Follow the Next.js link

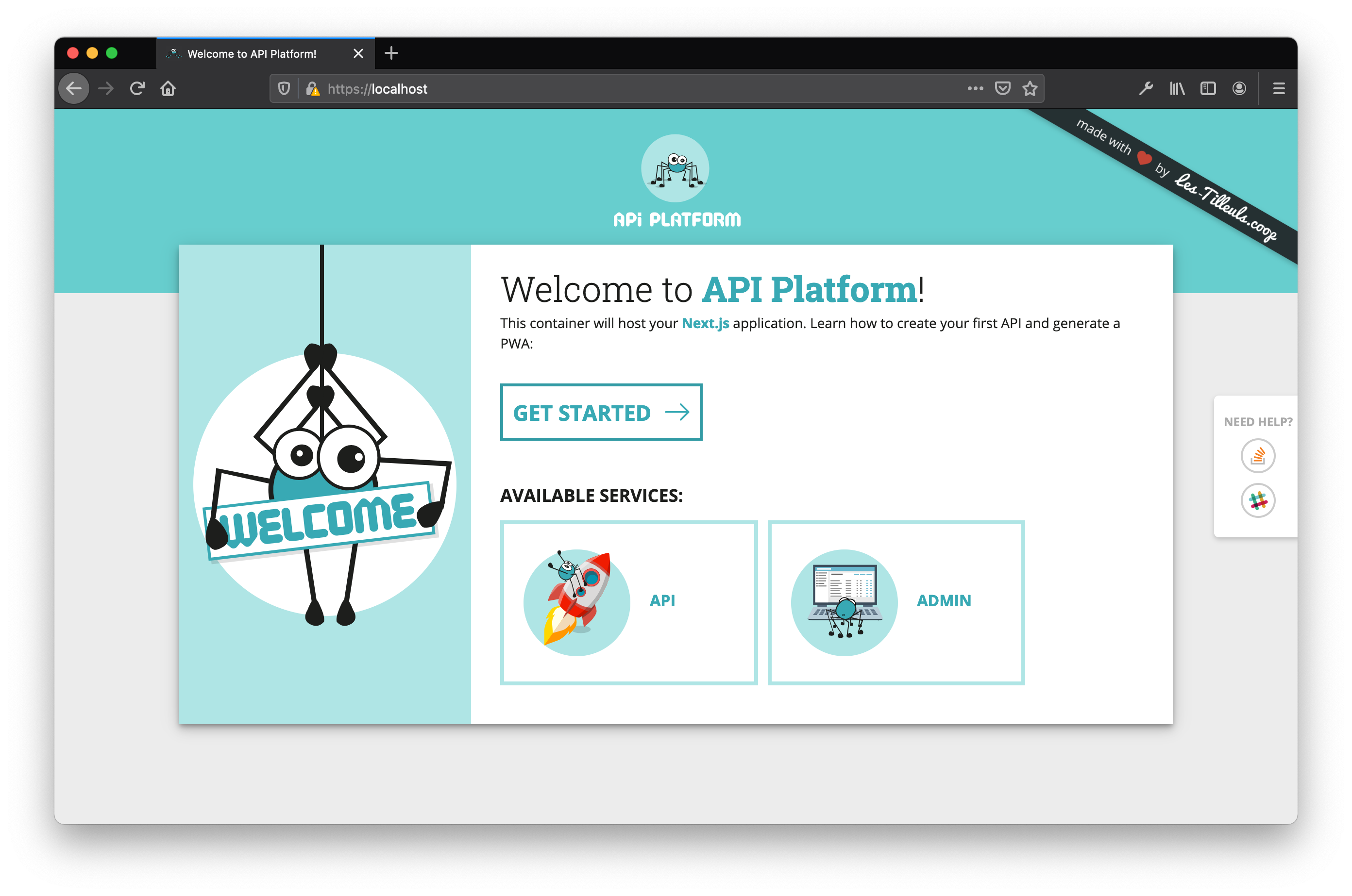pos(705,323)
